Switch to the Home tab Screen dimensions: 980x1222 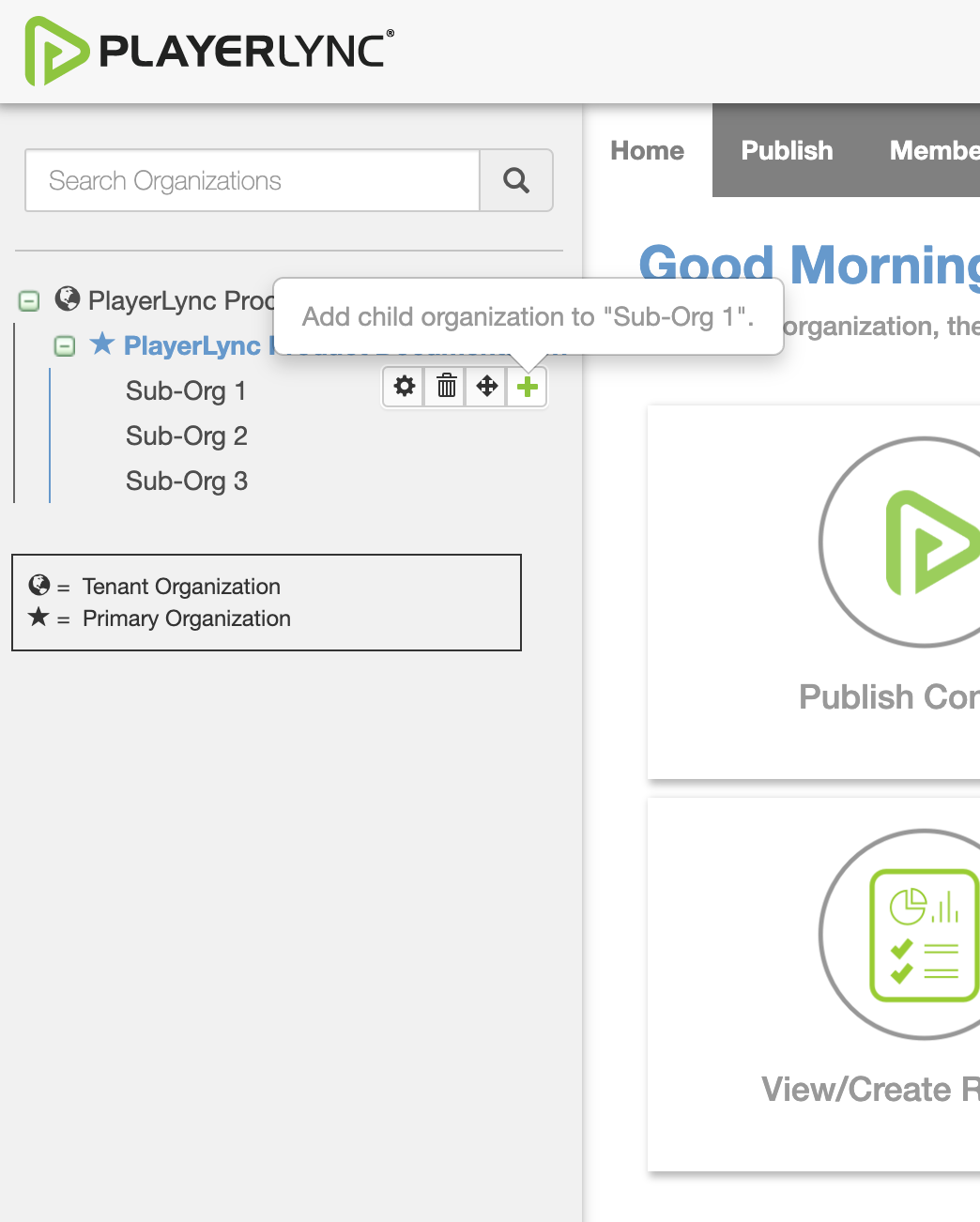point(647,150)
